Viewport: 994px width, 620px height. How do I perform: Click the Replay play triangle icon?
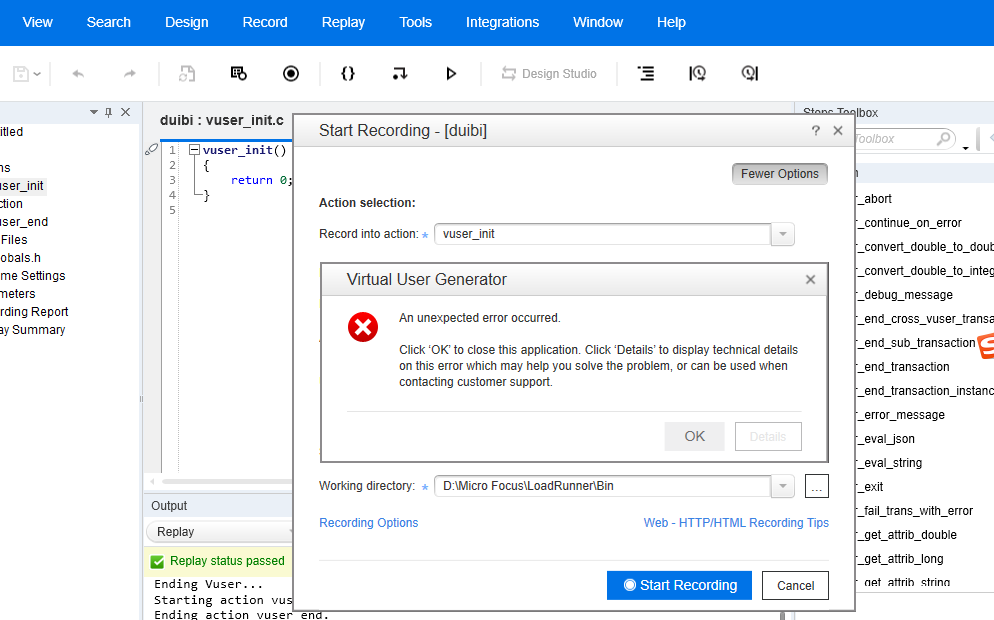point(451,74)
